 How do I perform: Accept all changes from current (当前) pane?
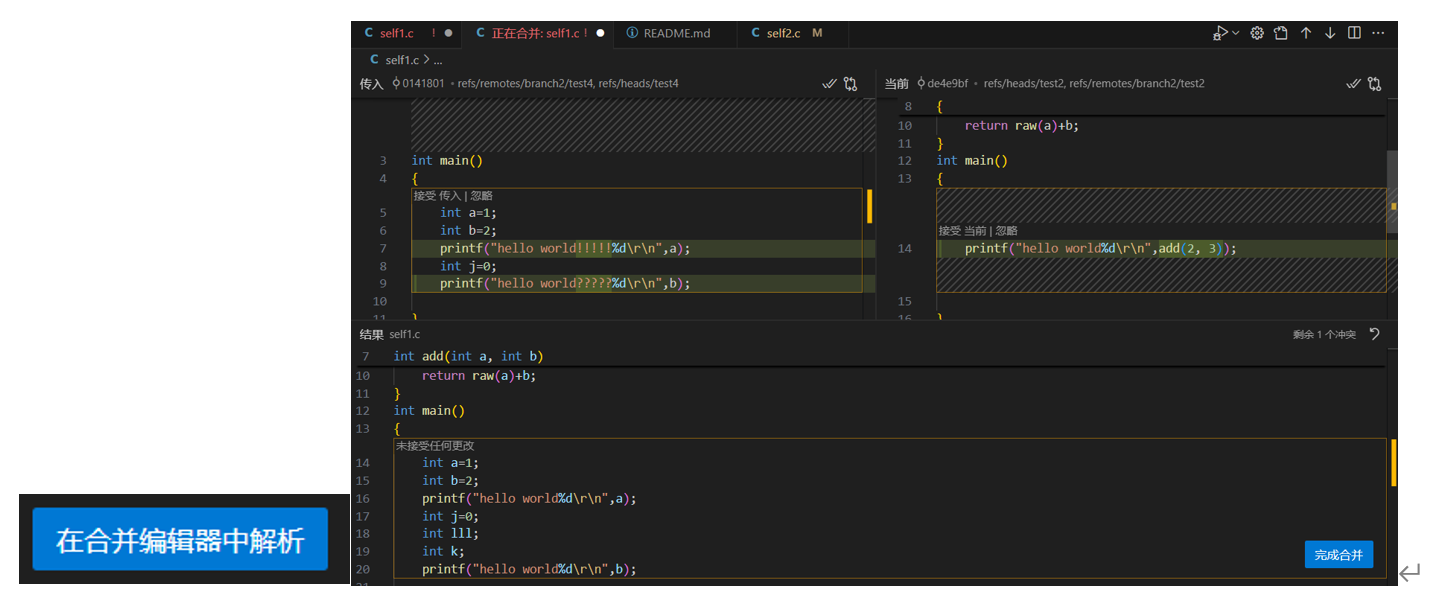click(x=1353, y=84)
